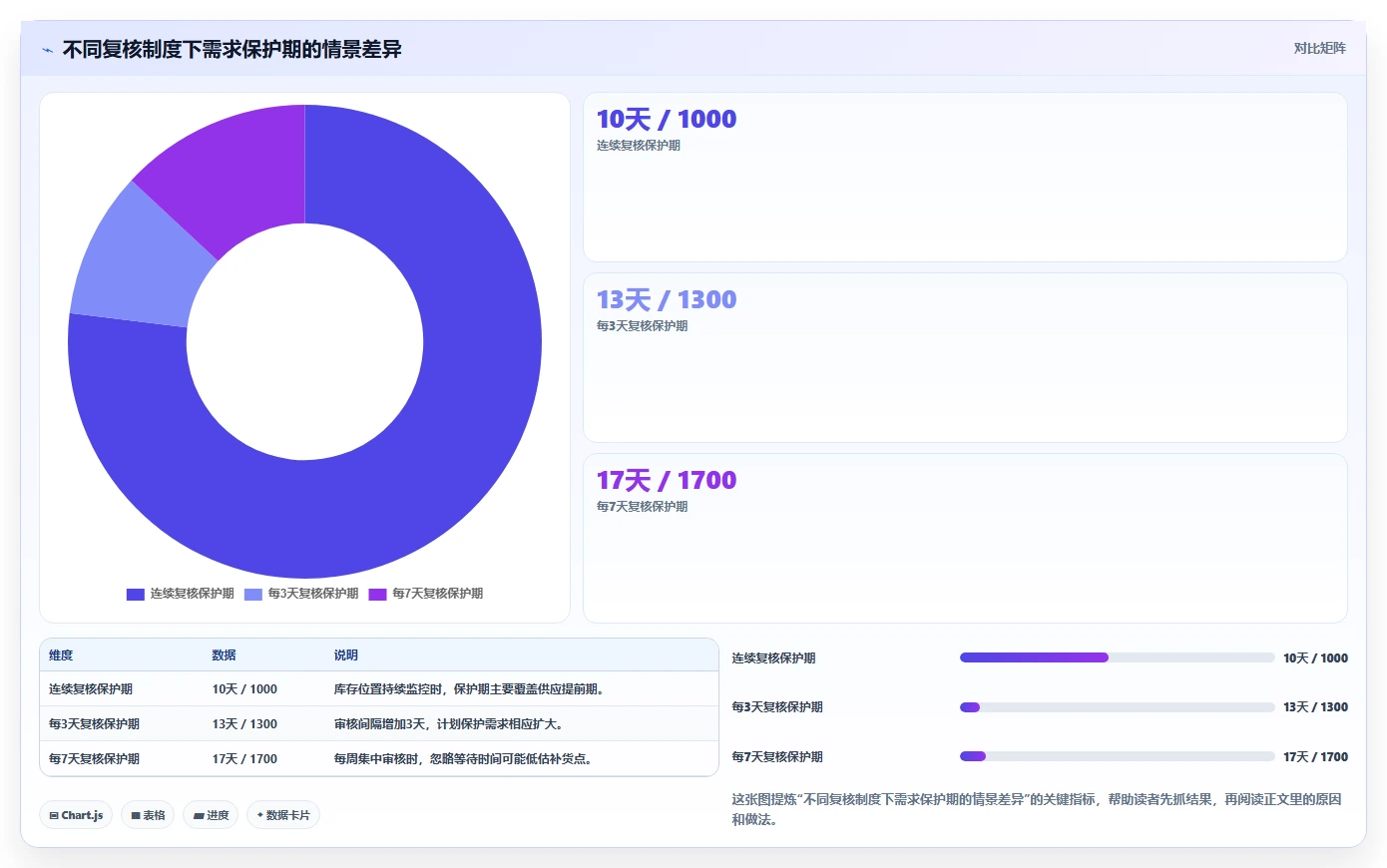Click the 每3天复核保护期 label under 13天 card

coord(642,326)
